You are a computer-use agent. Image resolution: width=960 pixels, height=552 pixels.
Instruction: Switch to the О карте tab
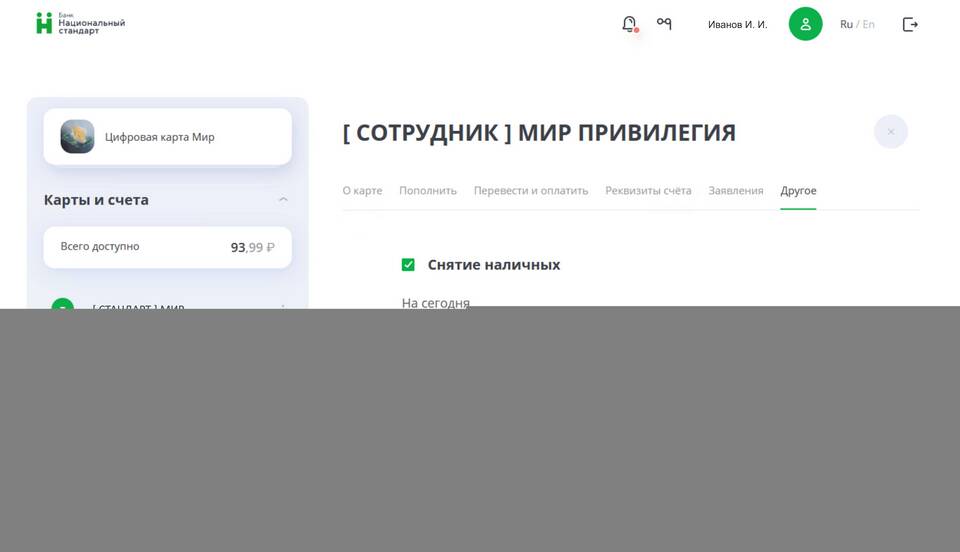coord(362,190)
